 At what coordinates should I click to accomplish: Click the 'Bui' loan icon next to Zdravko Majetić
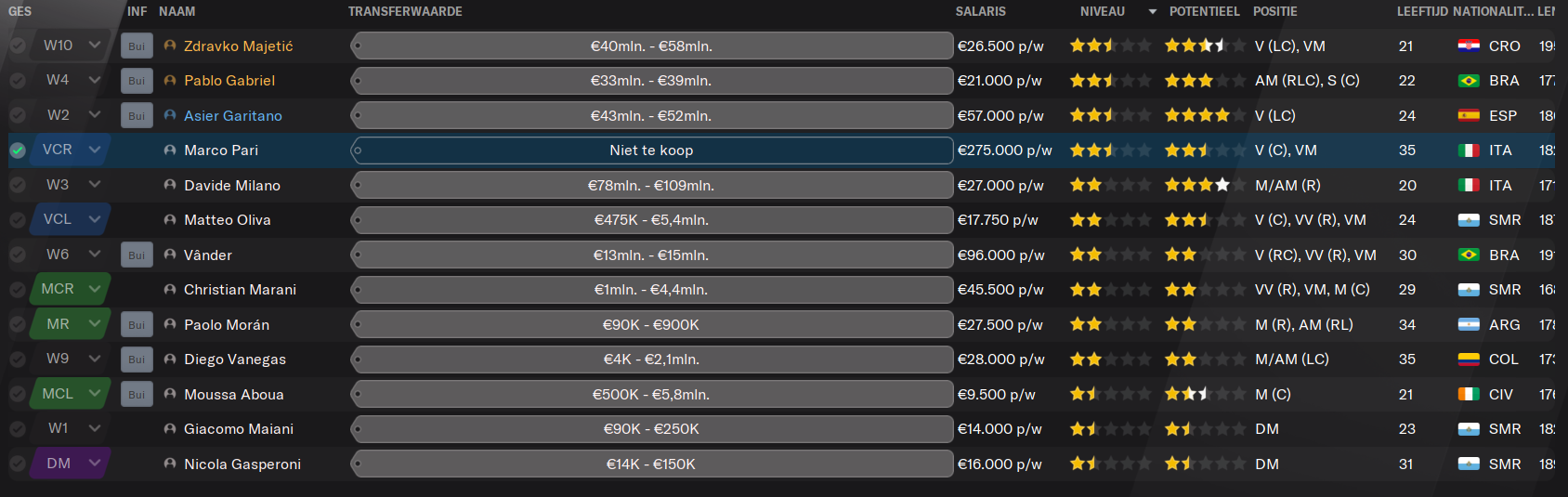coord(137,46)
